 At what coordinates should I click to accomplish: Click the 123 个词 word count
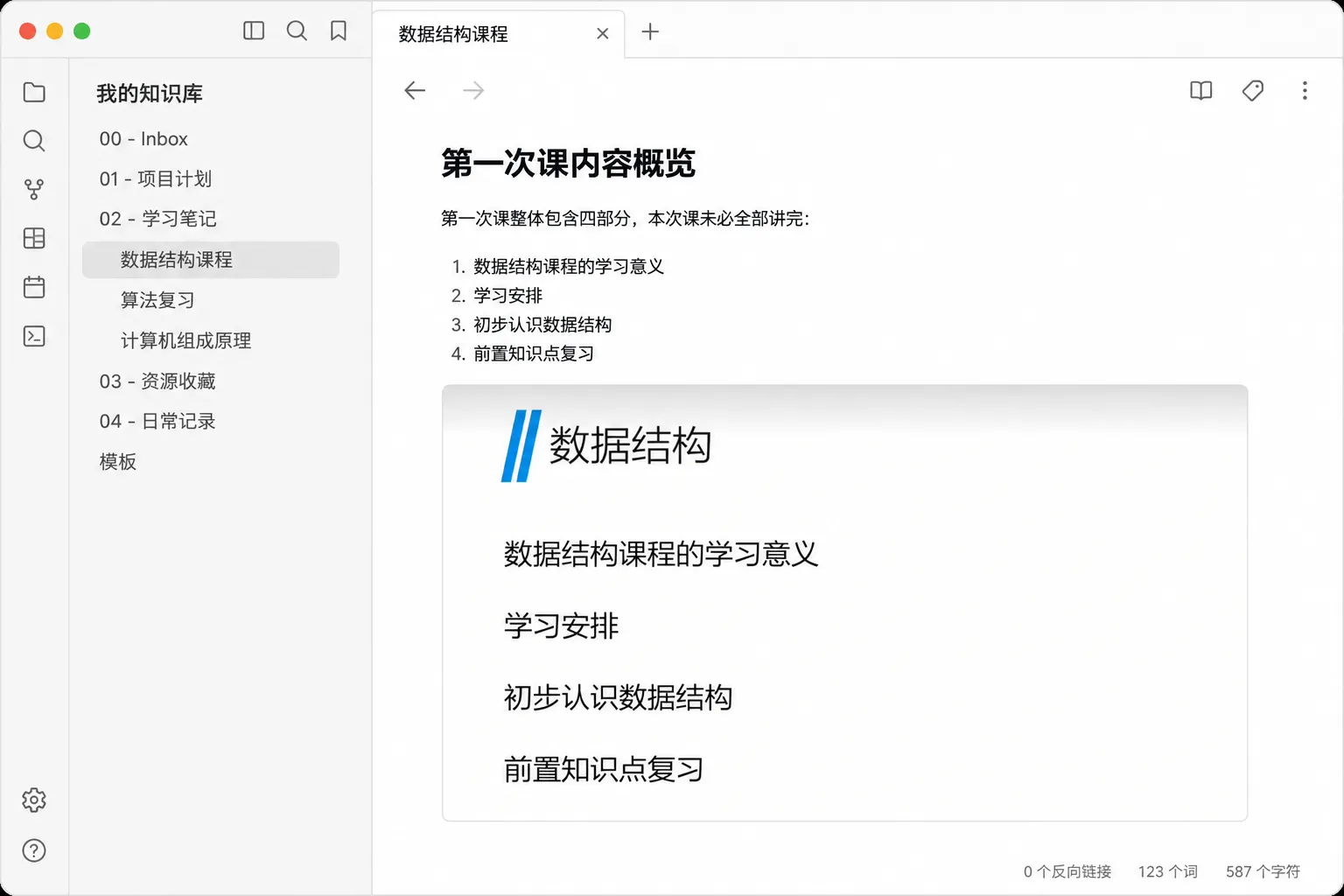tap(1168, 871)
